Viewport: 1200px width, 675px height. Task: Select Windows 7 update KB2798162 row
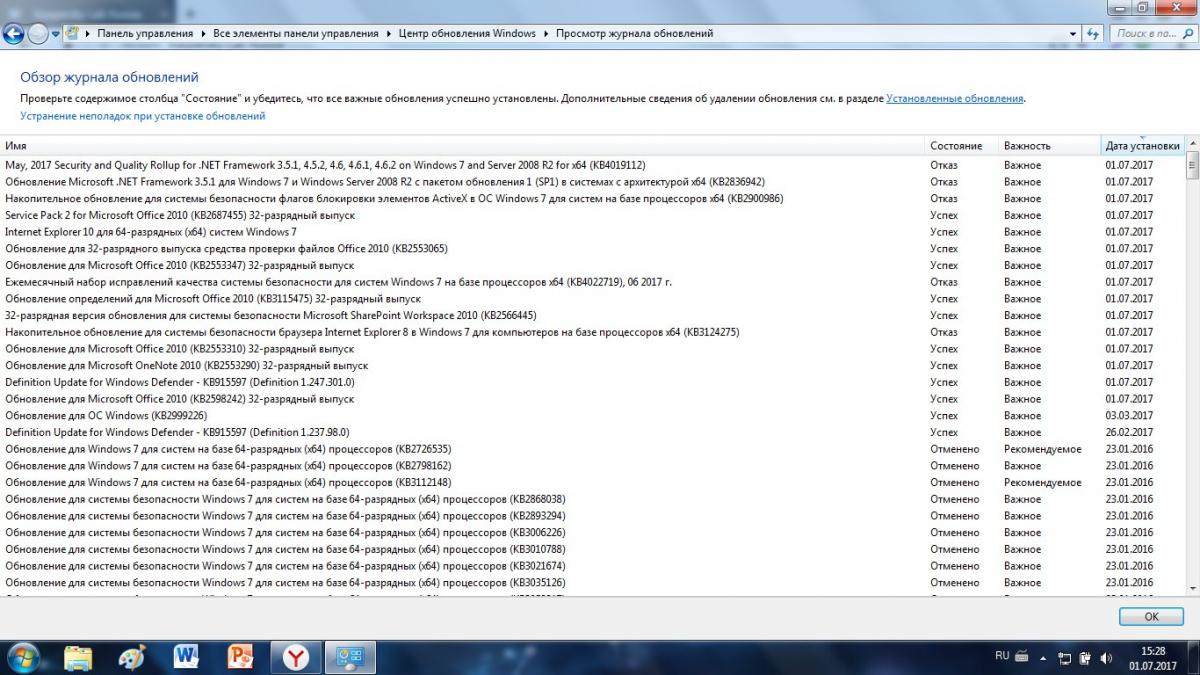[593, 465]
